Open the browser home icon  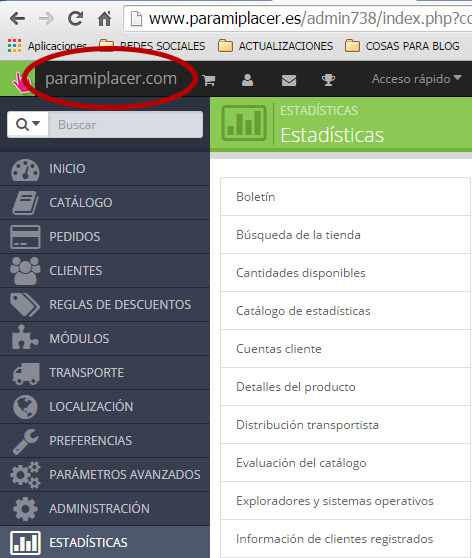point(104,19)
